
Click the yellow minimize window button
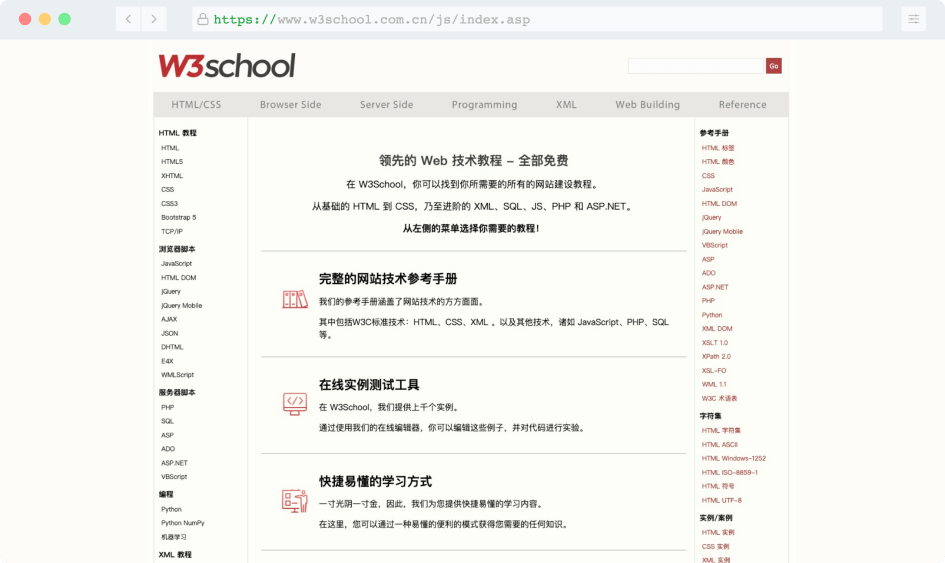[x=45, y=19]
